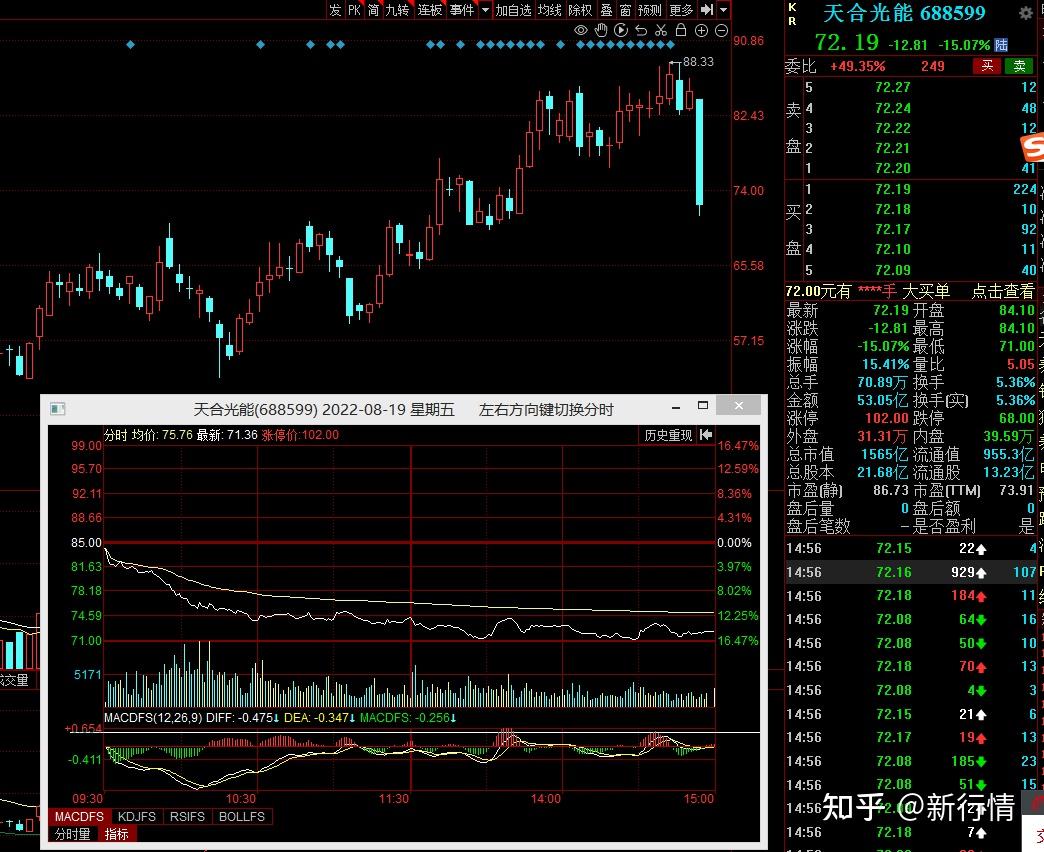This screenshot has height=852, width=1044.
Task: Select the 指标 tab at bottom
Action: tap(117, 834)
